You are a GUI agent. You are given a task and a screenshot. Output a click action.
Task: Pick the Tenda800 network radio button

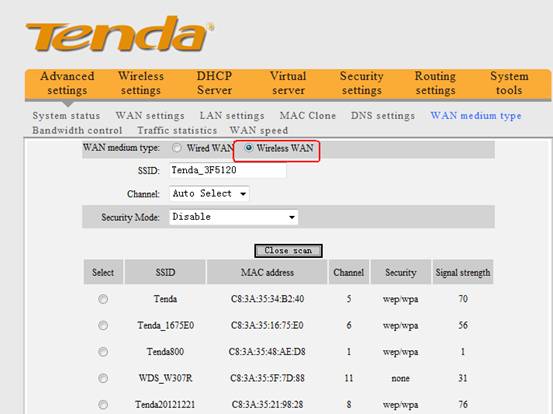point(103,352)
